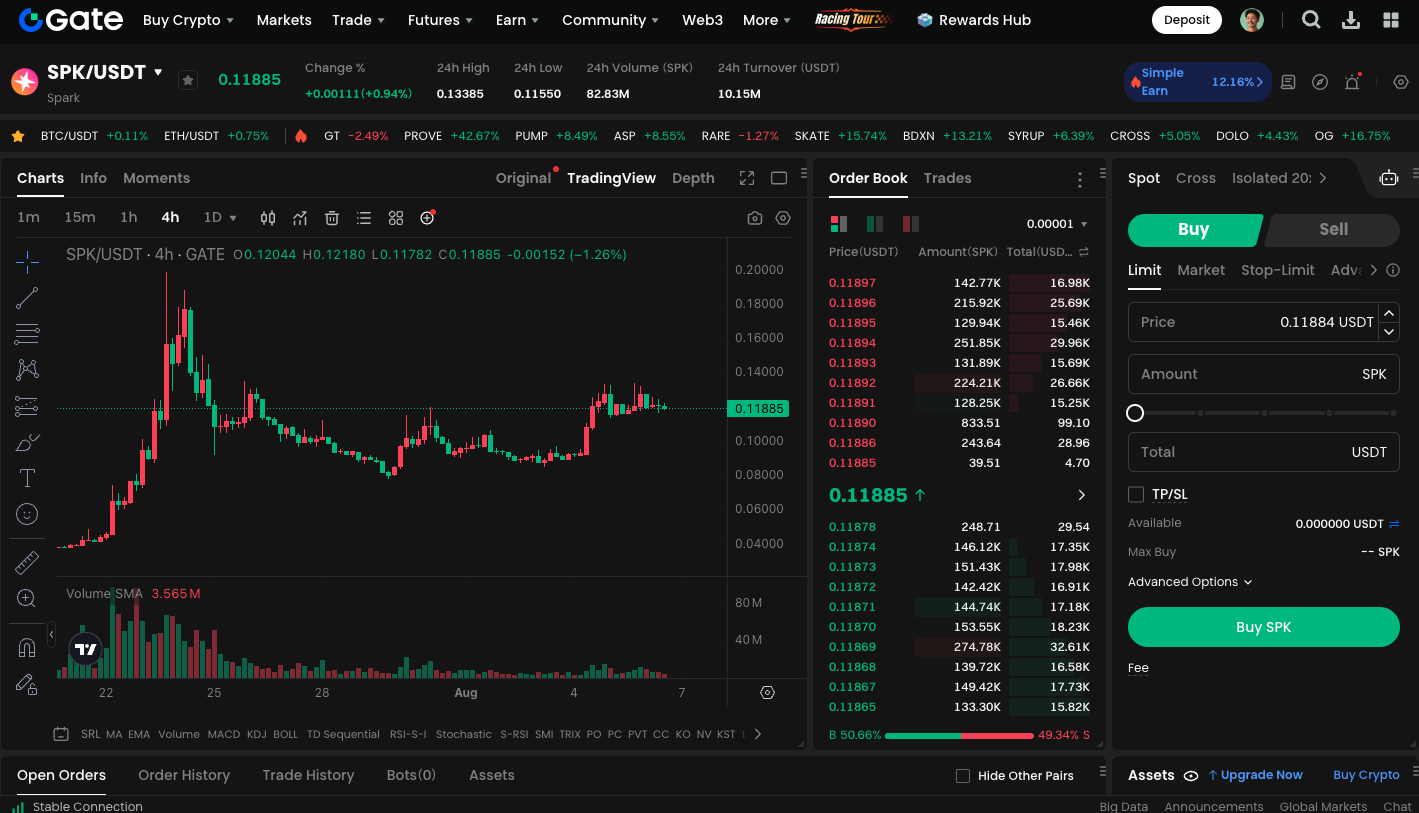Open the chart indicators icon
Screen dimensions: 1419x813
[x=300, y=218]
